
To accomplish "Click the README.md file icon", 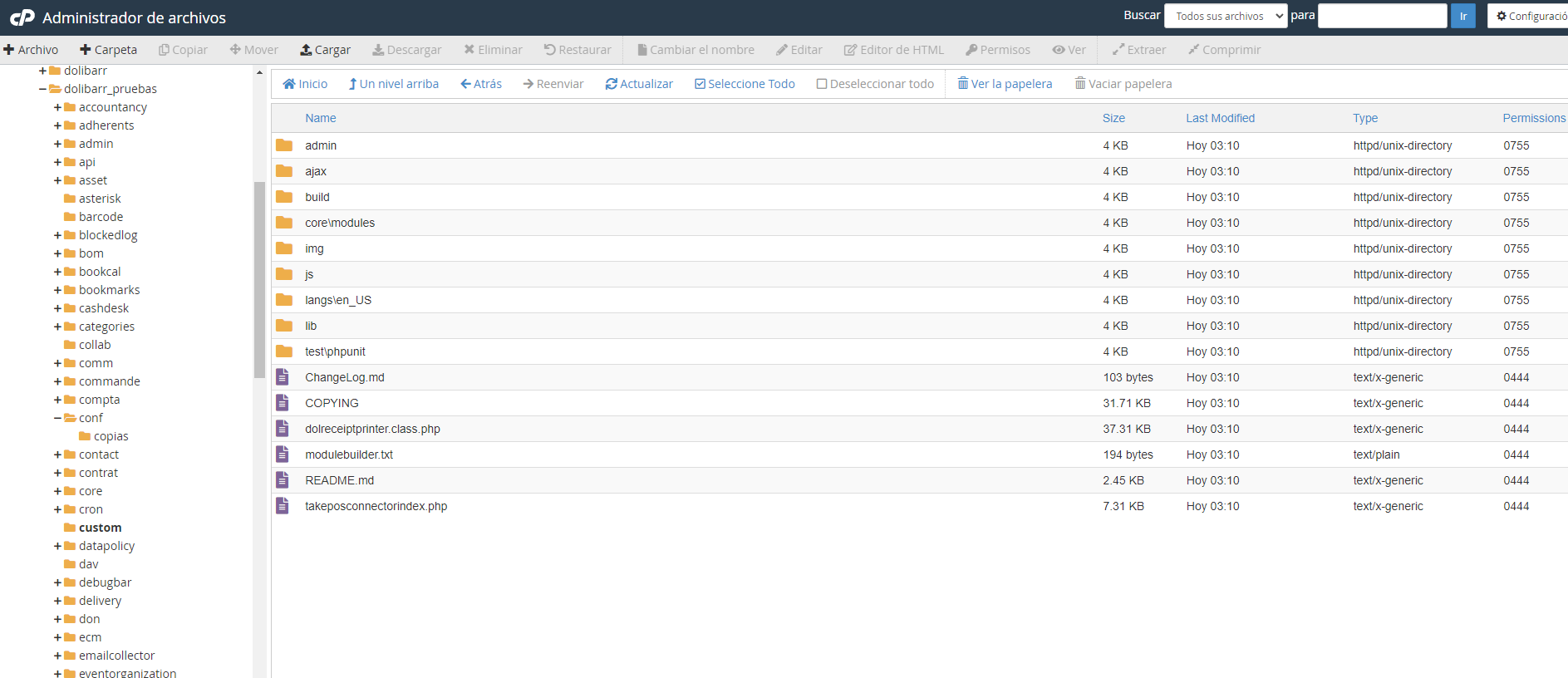I will point(283,480).
